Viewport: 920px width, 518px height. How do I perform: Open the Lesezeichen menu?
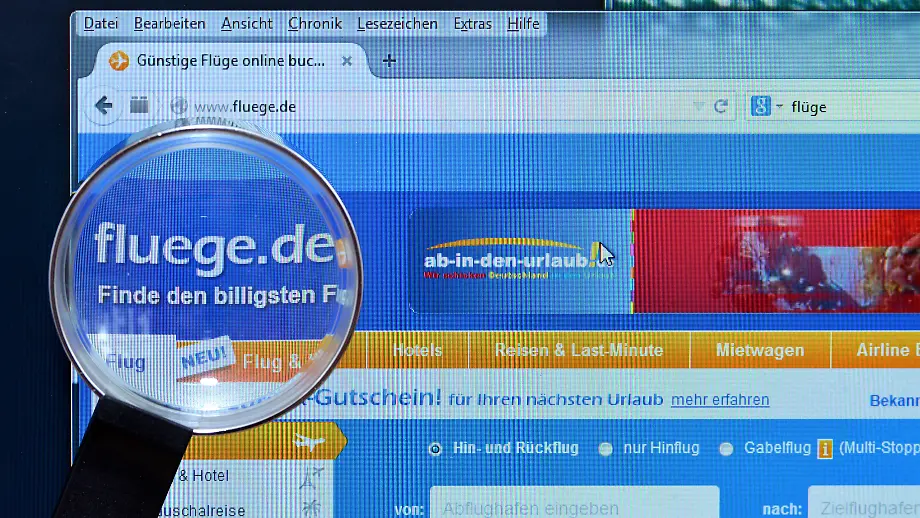(397, 23)
